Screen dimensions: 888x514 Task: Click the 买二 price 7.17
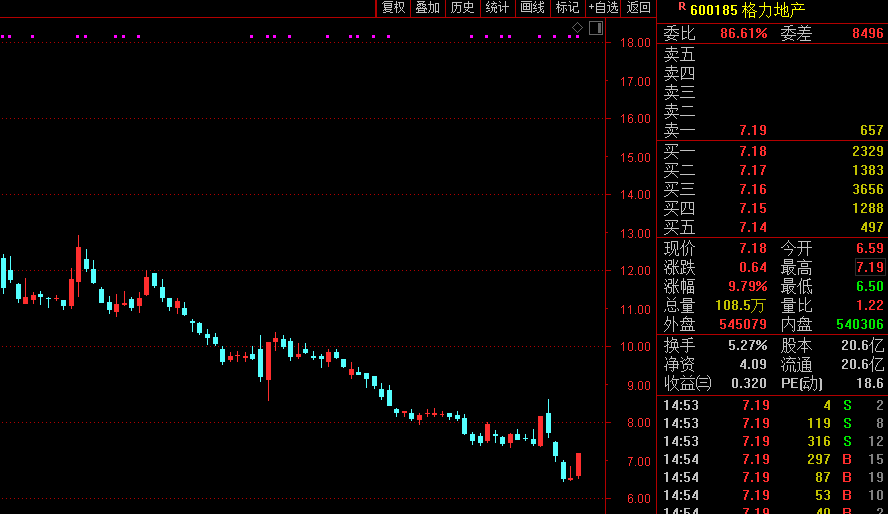pyautogui.click(x=753, y=170)
